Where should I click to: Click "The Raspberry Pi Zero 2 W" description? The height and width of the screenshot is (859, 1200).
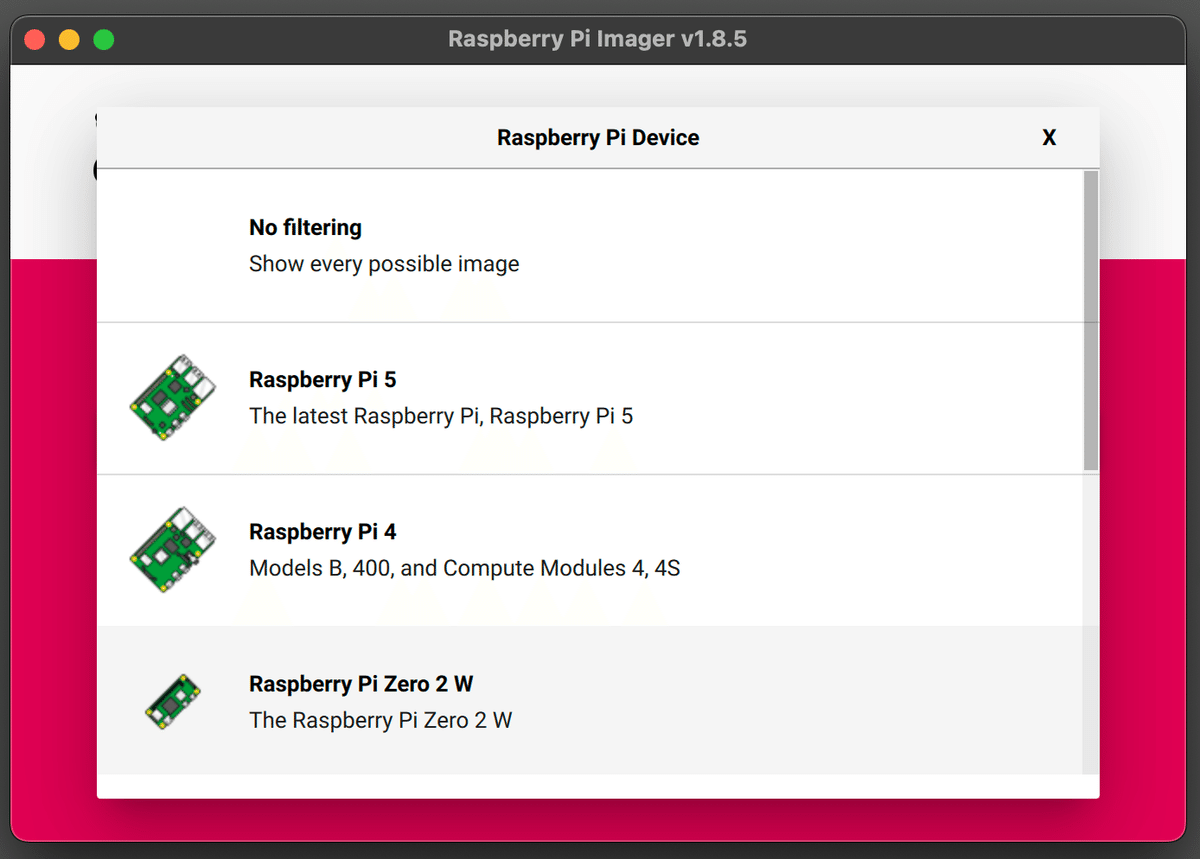(380, 720)
